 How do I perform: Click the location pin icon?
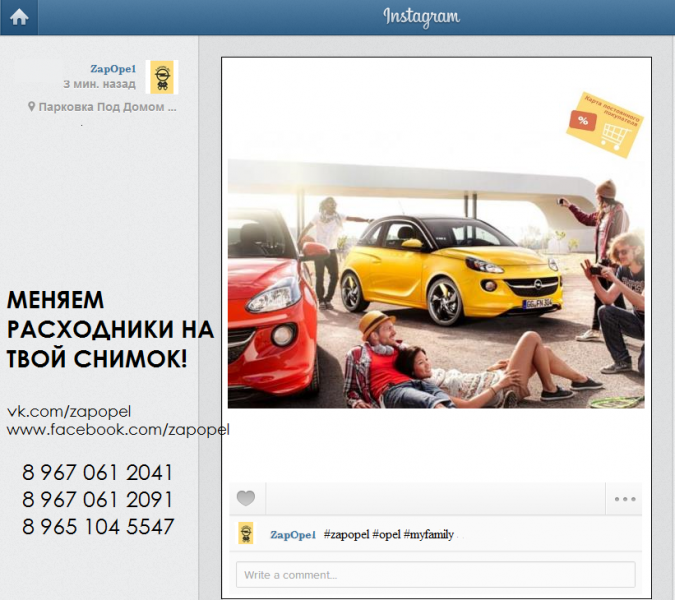31,106
